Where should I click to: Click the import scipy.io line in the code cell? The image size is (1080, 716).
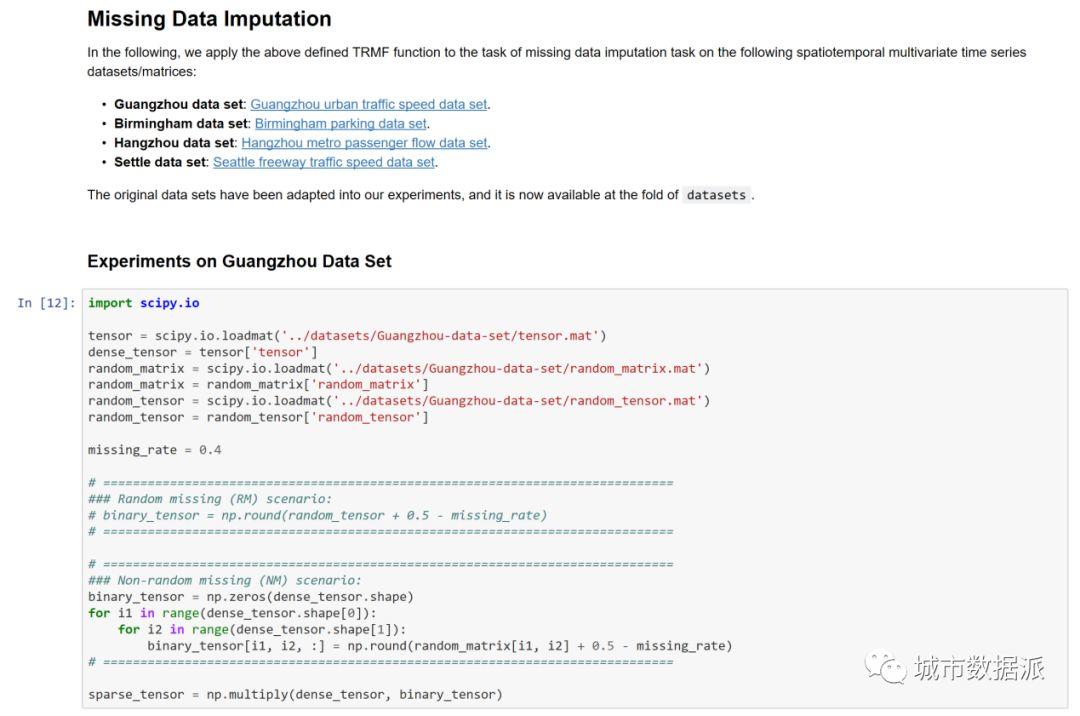(143, 303)
